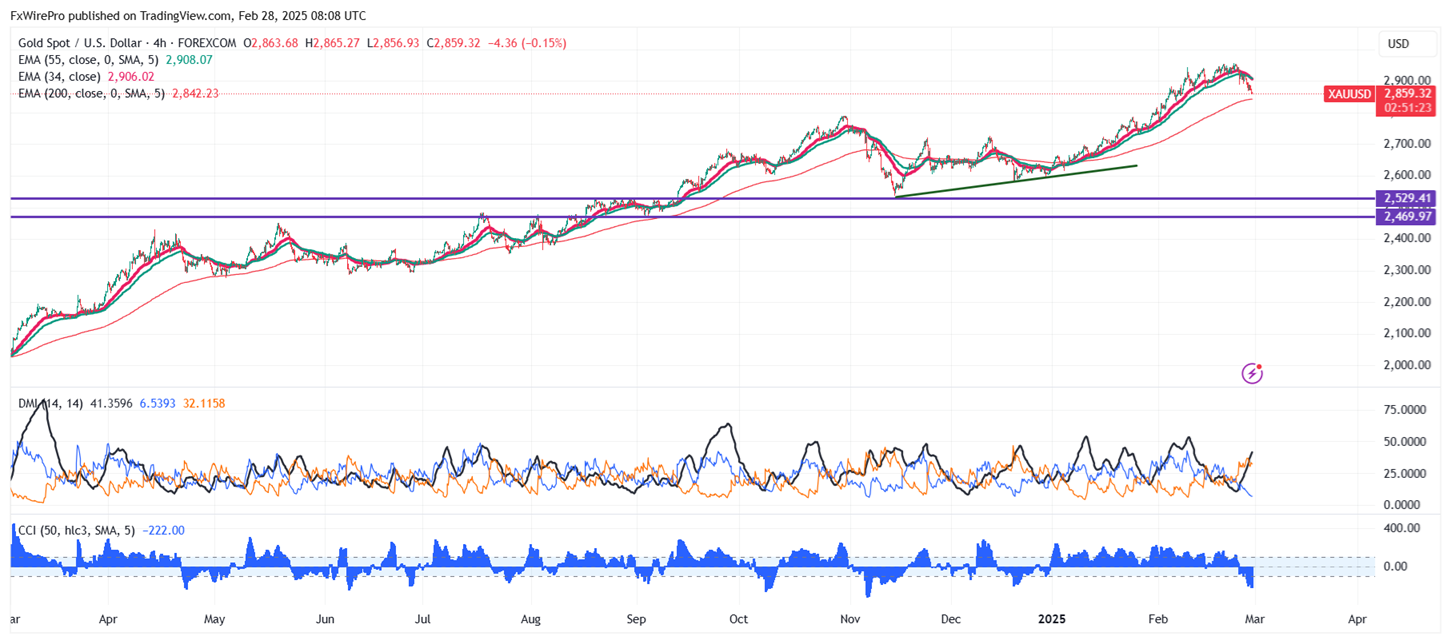
Task: Click the 2,529.41 horizontal line price label
Action: coord(1405,198)
